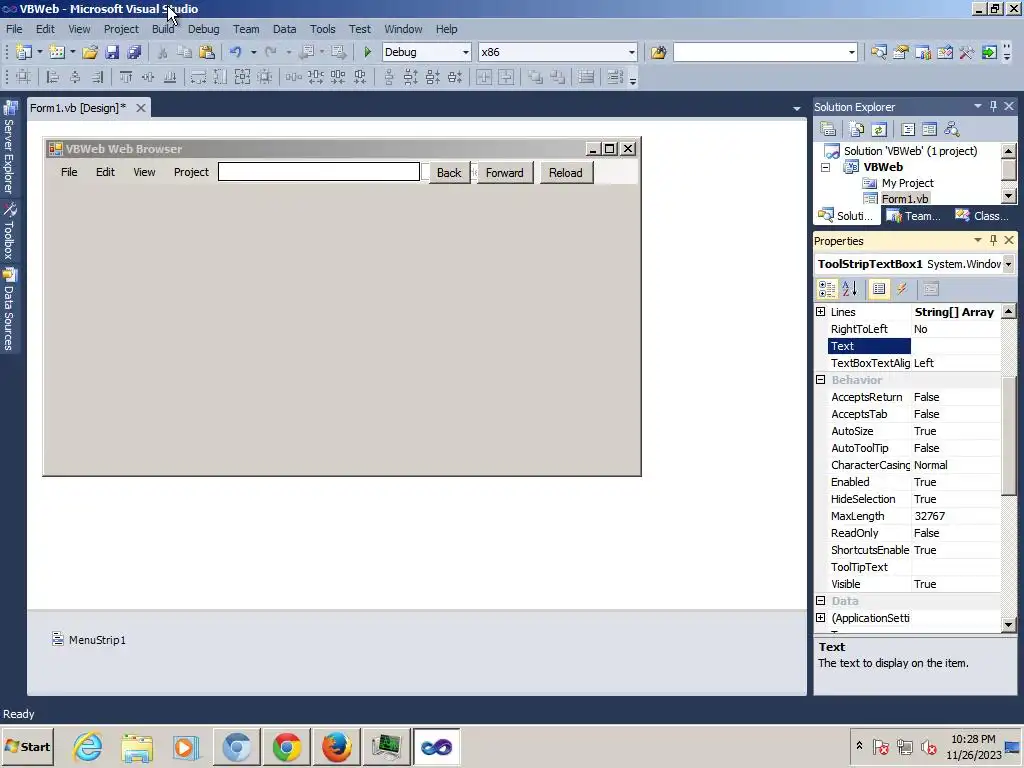The height and width of the screenshot is (768, 1024).
Task: Click the Align Lefts layout icon
Action: [x=53, y=77]
